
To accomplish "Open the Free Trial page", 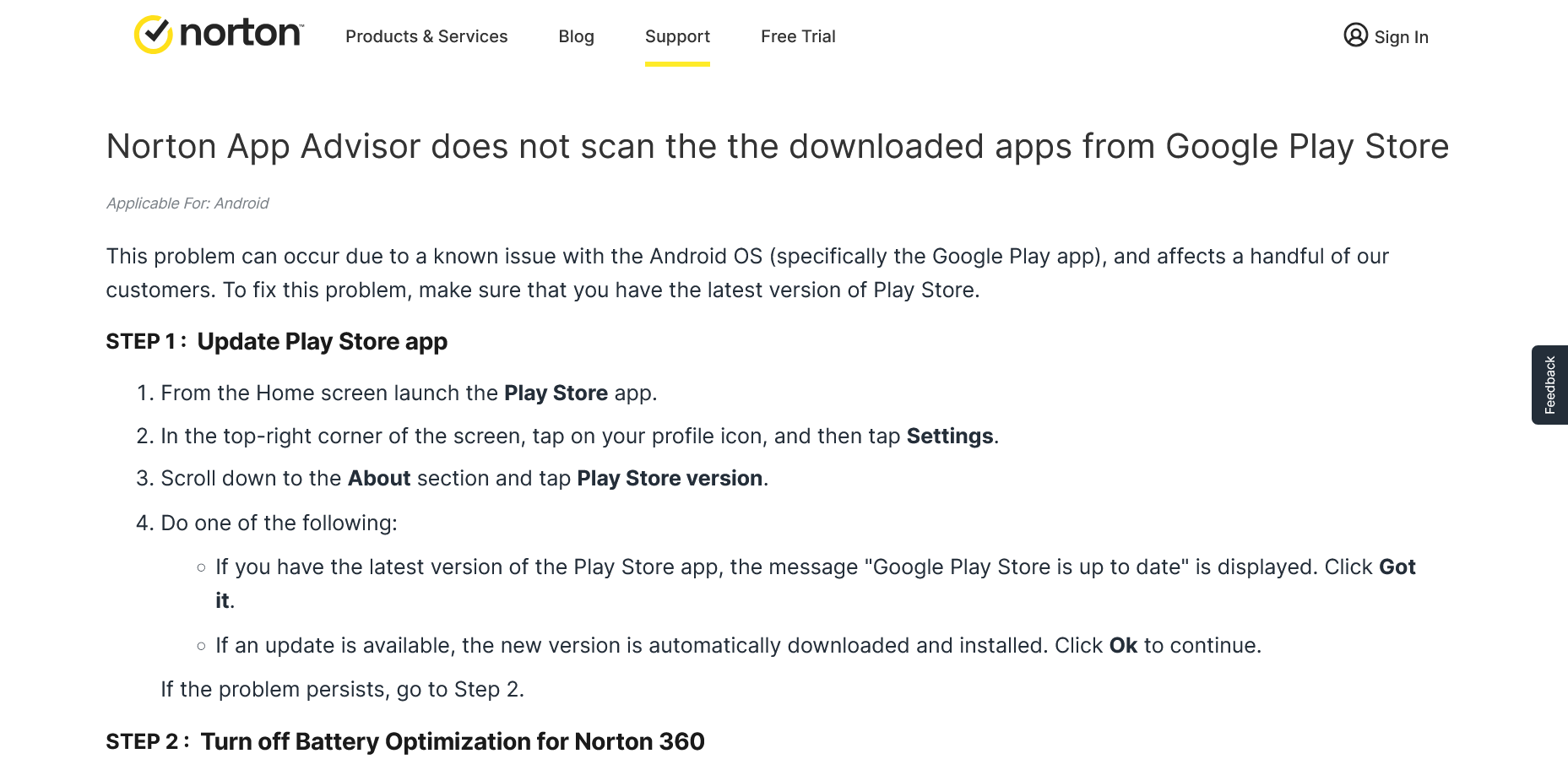I will pyautogui.click(x=798, y=36).
